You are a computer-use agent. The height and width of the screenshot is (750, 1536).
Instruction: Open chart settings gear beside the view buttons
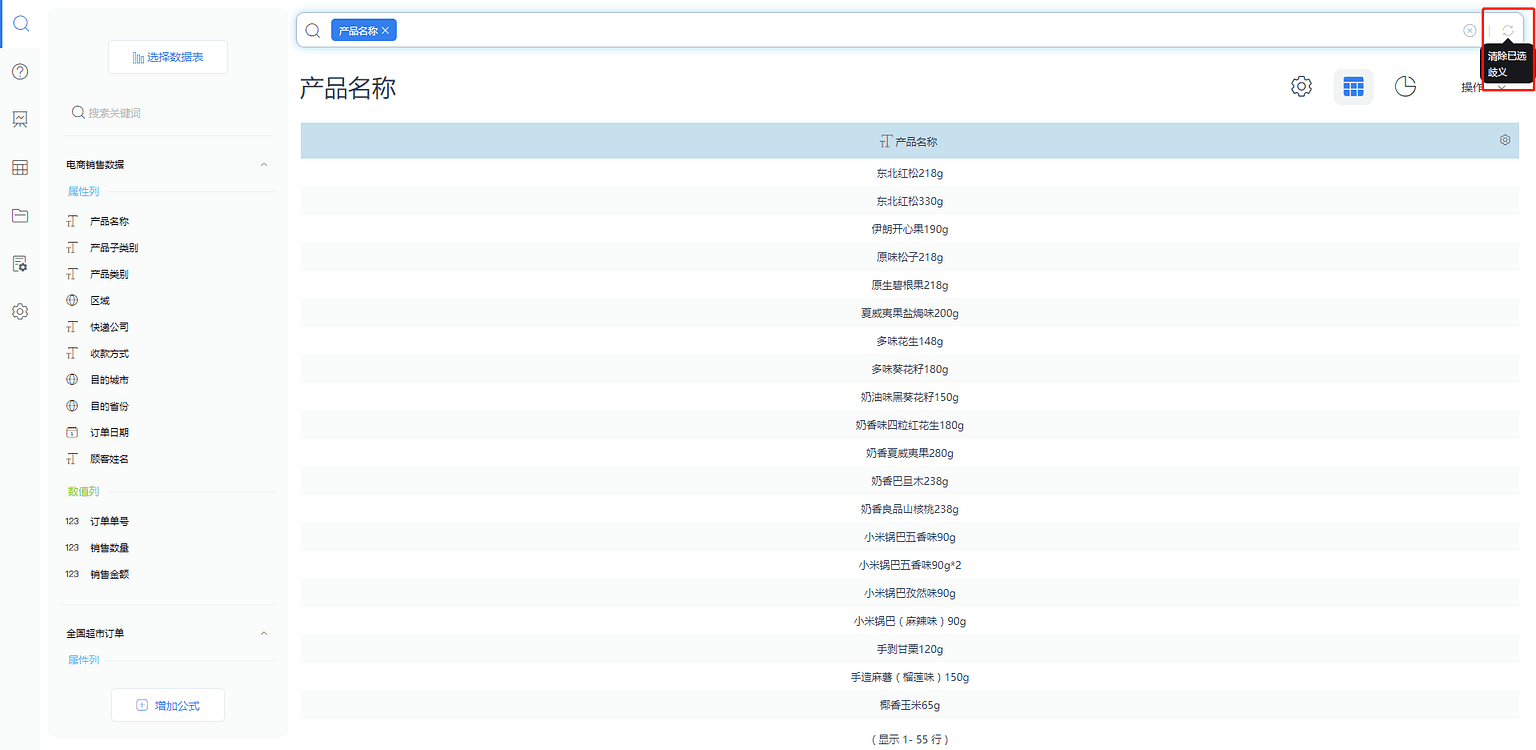click(1301, 87)
